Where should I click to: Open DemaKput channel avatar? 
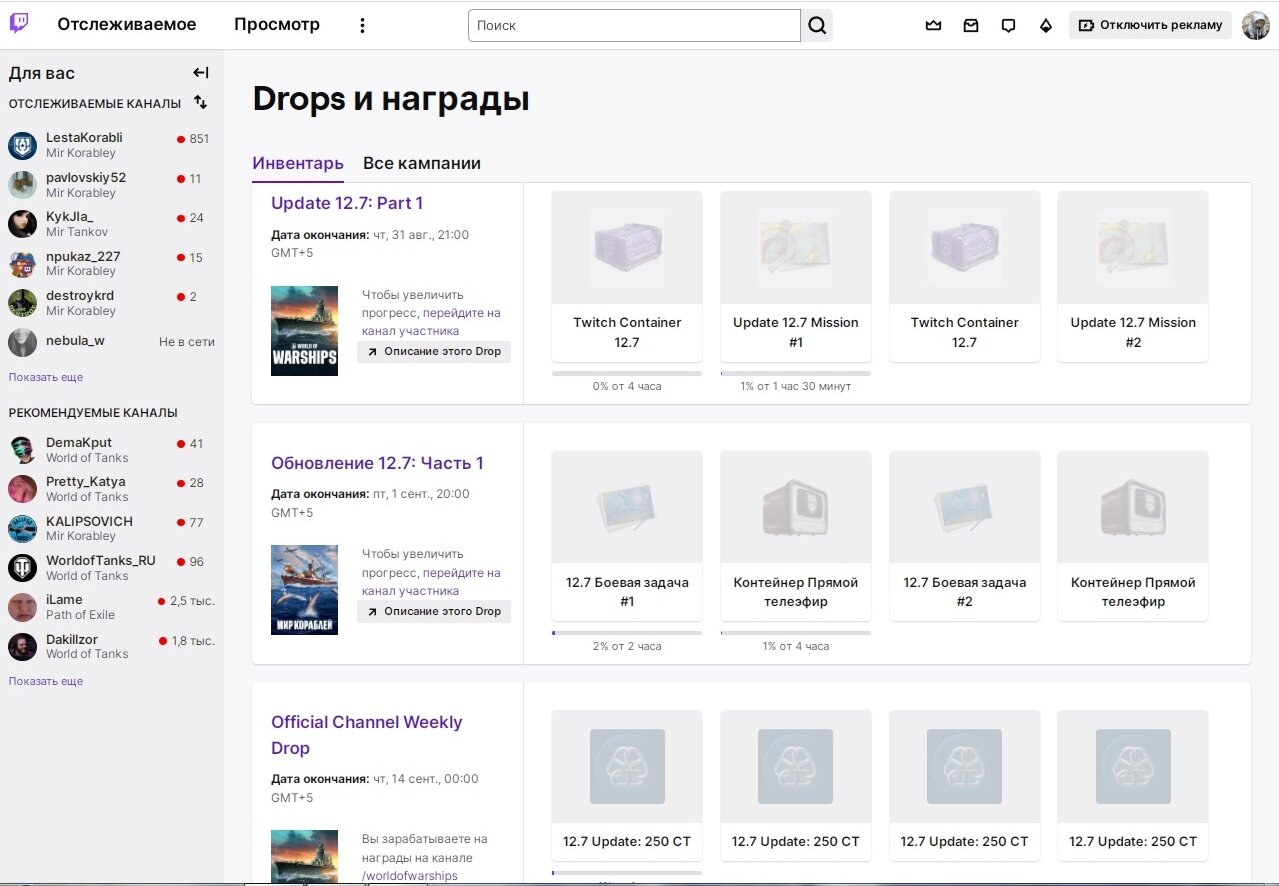pos(23,449)
